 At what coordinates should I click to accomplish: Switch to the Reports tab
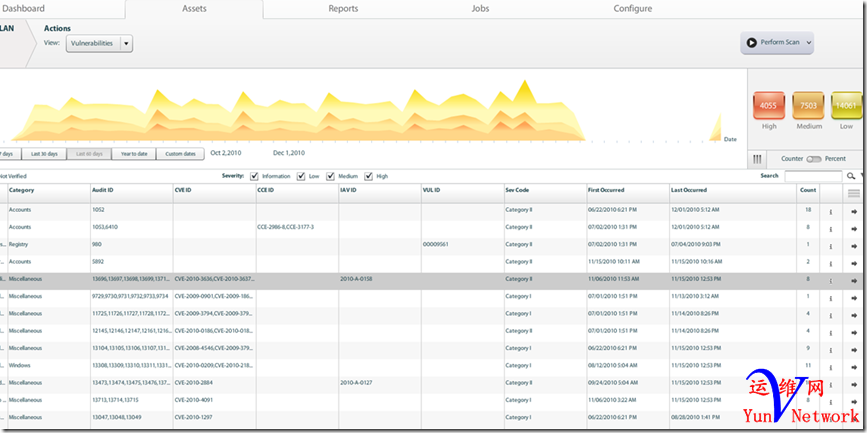pos(343,9)
